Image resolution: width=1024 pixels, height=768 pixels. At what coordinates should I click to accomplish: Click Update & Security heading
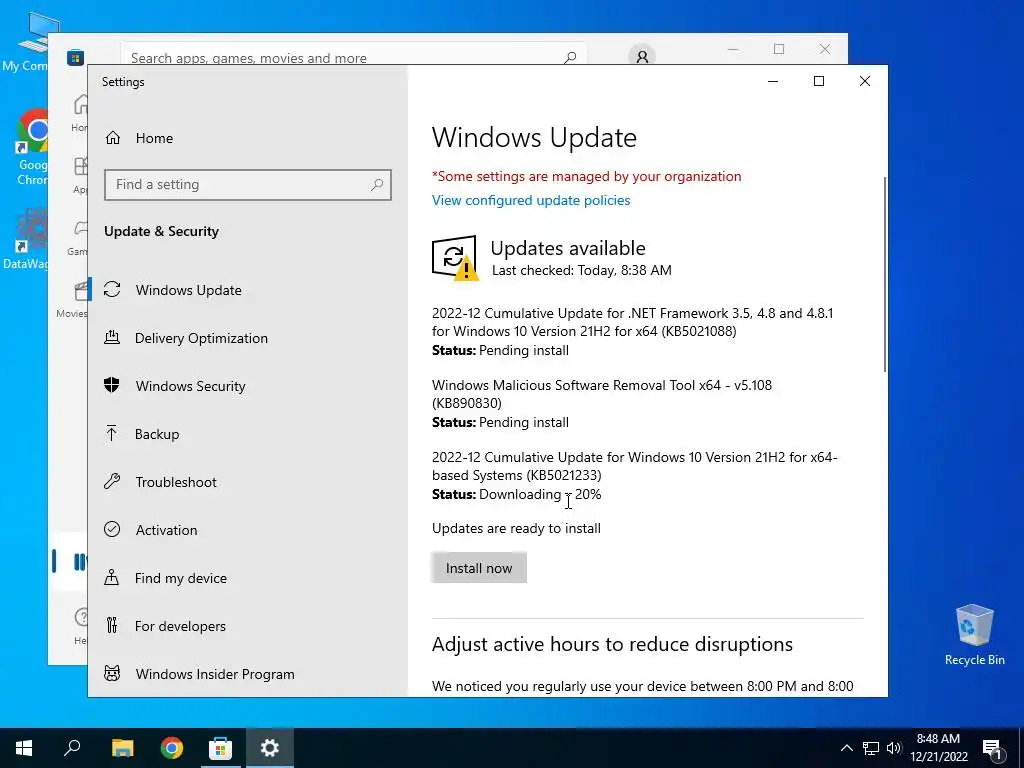pyautogui.click(x=161, y=231)
